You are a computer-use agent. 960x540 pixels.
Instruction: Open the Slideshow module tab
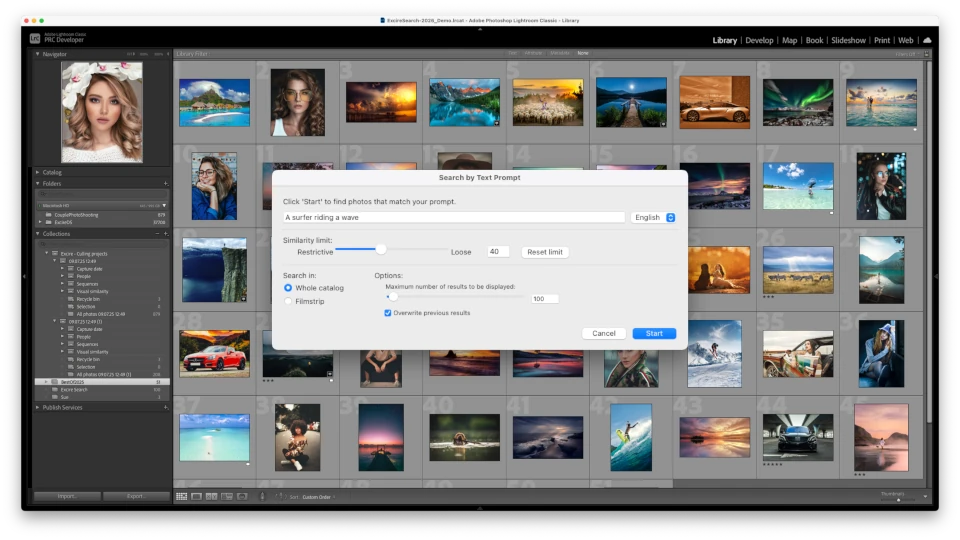[x=848, y=40]
